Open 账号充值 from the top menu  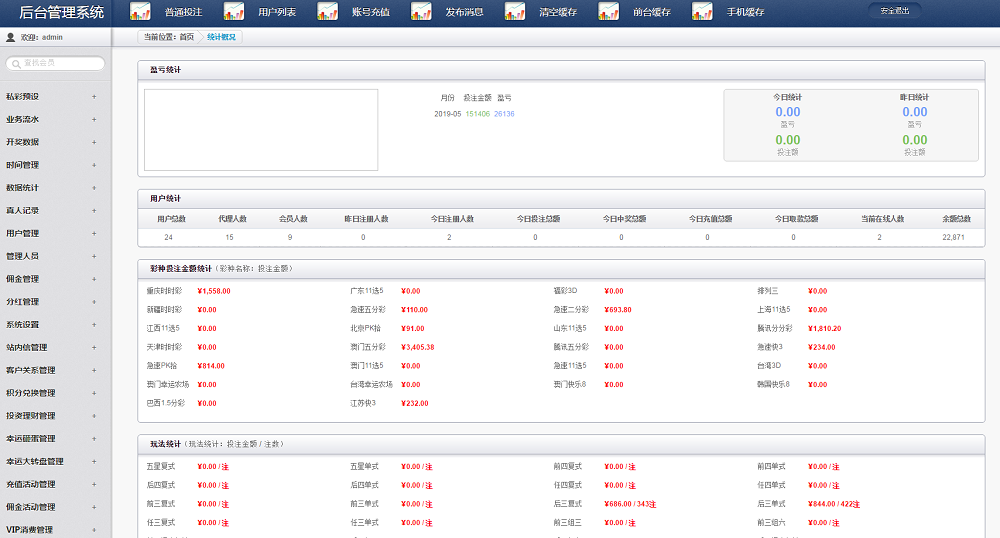[371, 12]
